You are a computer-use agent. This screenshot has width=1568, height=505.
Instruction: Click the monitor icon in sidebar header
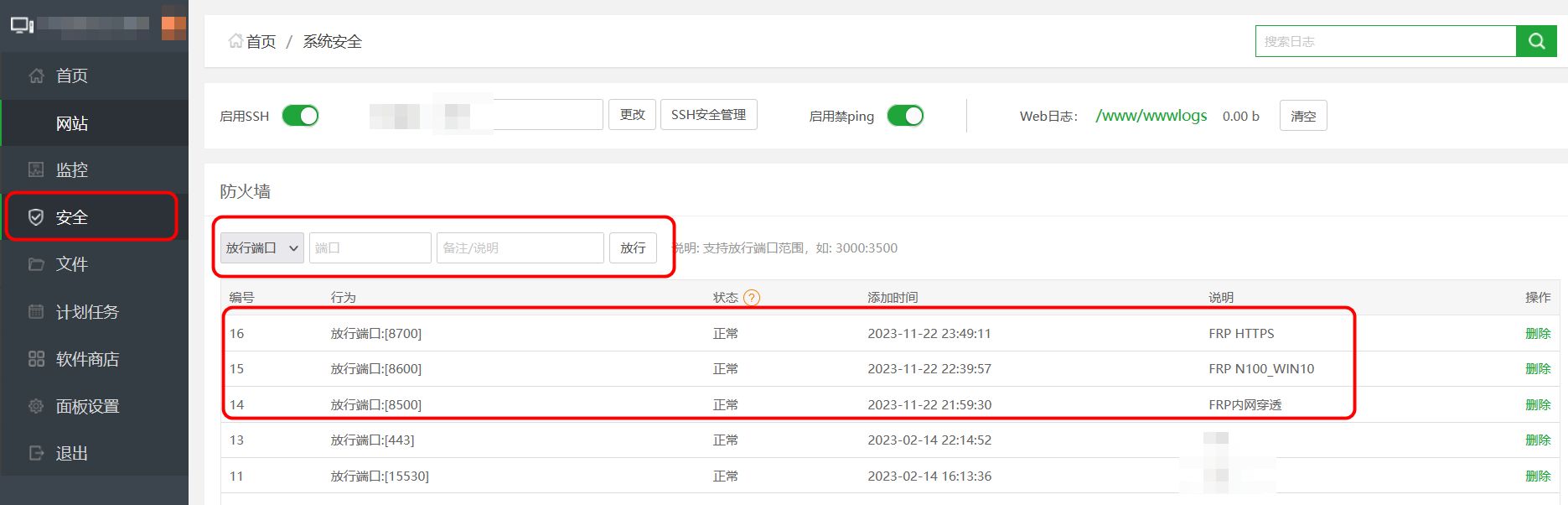(x=22, y=25)
